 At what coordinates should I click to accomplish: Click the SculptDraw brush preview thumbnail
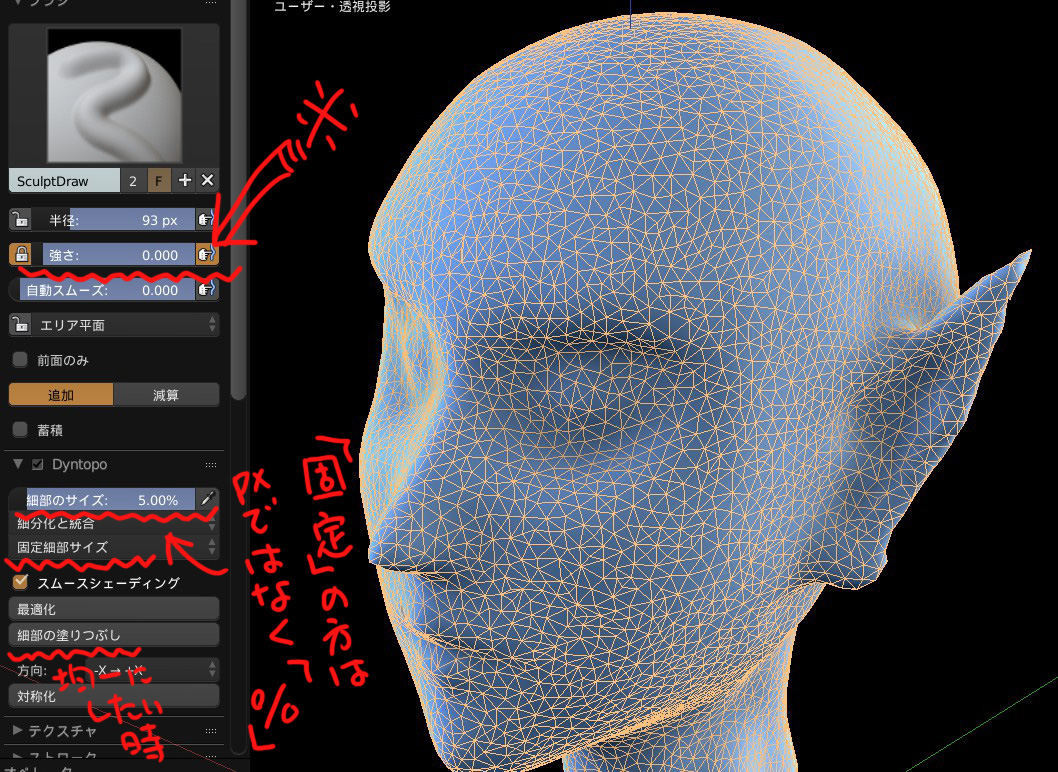click(114, 95)
